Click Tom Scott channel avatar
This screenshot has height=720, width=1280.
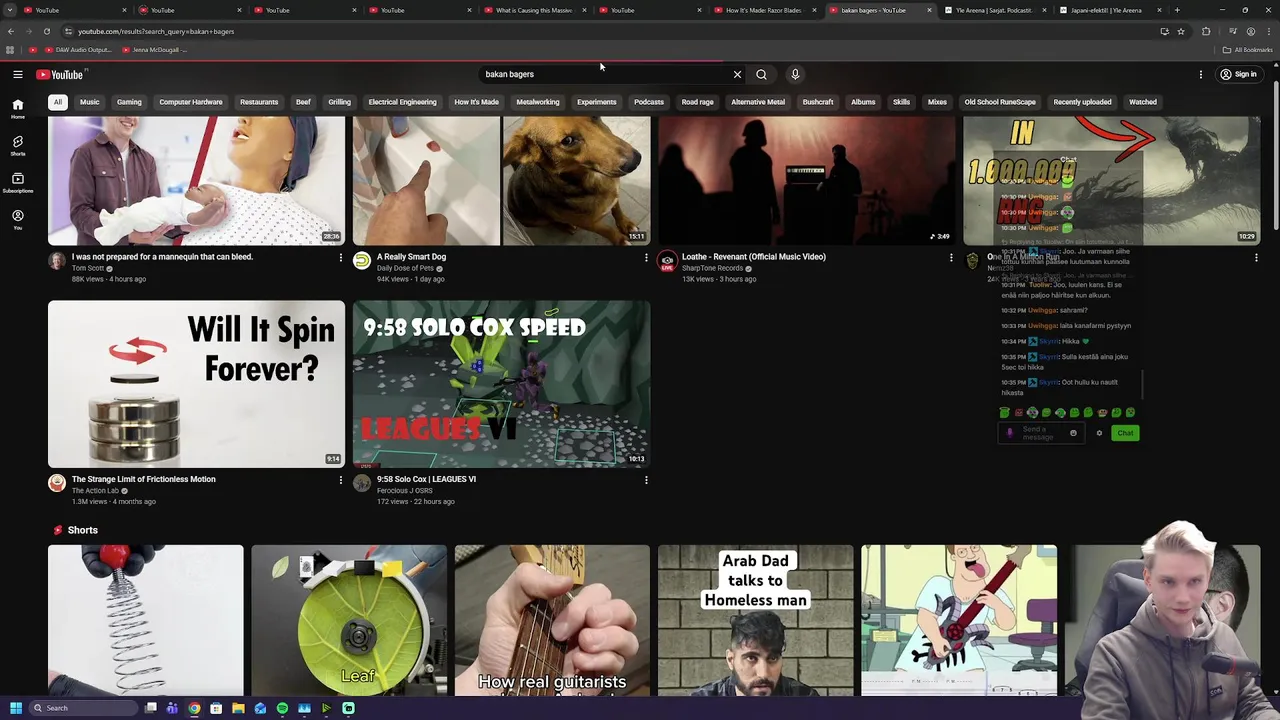(x=57, y=260)
